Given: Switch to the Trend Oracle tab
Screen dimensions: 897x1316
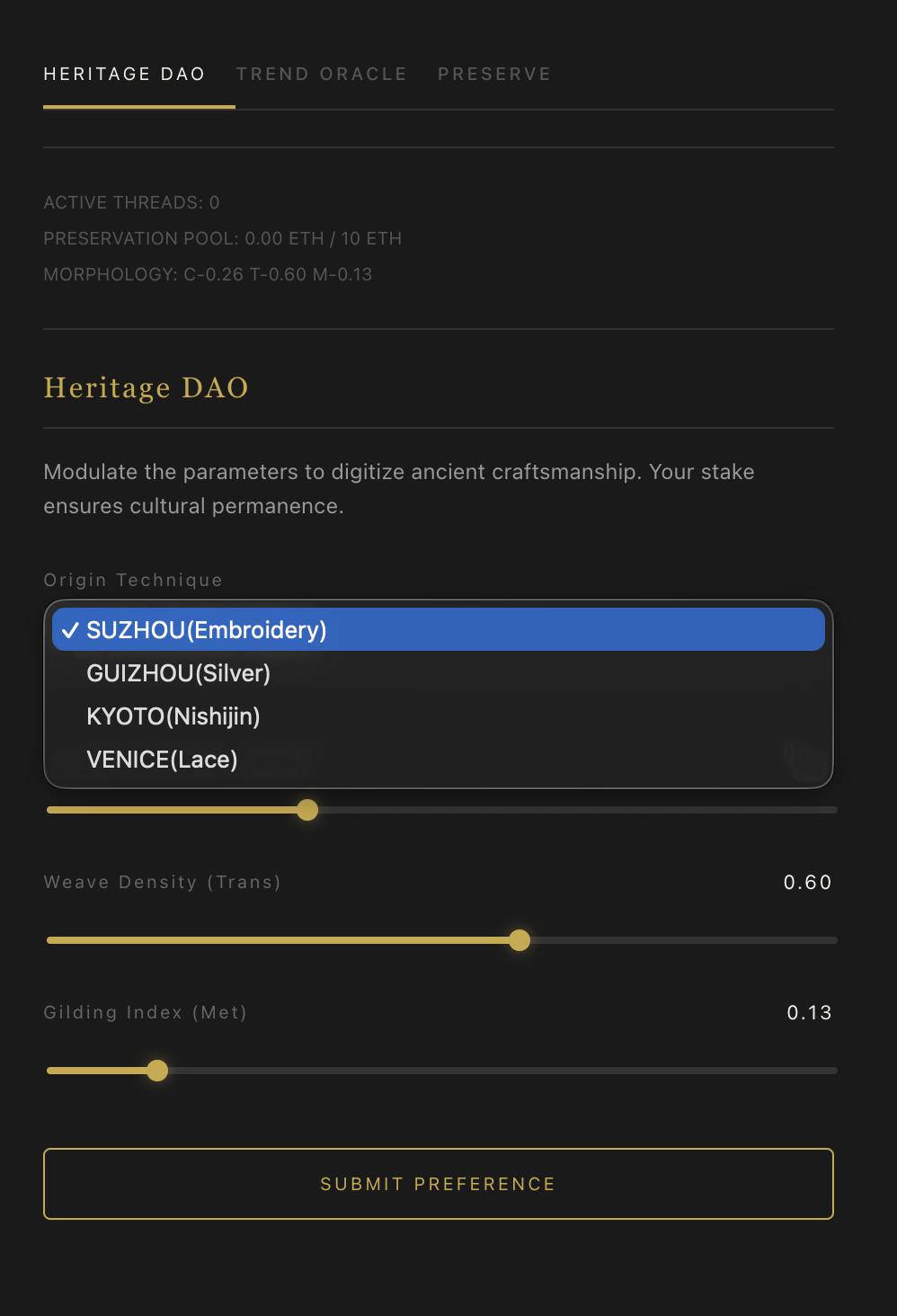Looking at the screenshot, I should pyautogui.click(x=321, y=75).
